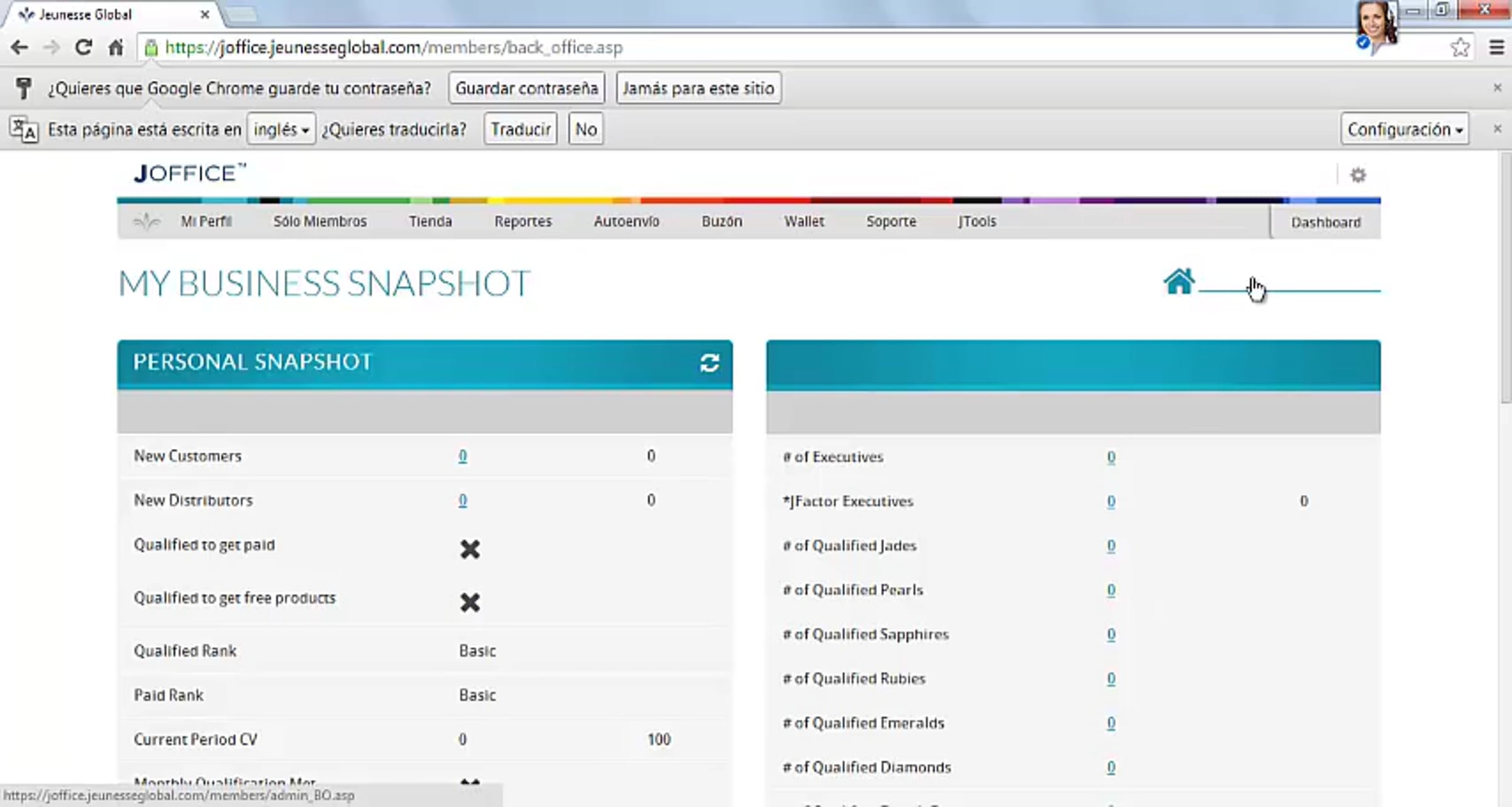The height and width of the screenshot is (807, 1512).
Task: Bookmark this page using the star icon
Action: click(1460, 47)
